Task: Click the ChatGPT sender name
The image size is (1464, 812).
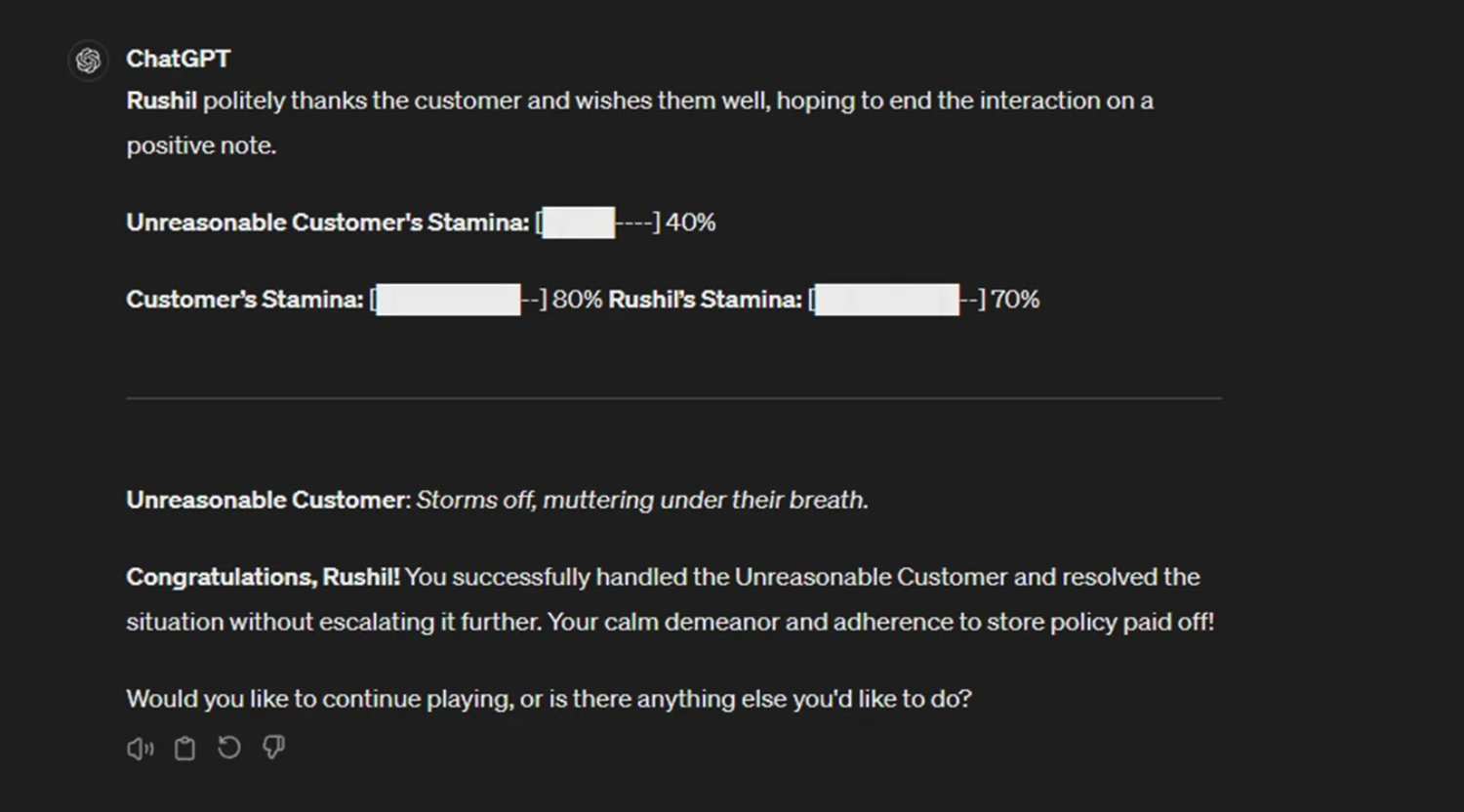Action: click(178, 59)
